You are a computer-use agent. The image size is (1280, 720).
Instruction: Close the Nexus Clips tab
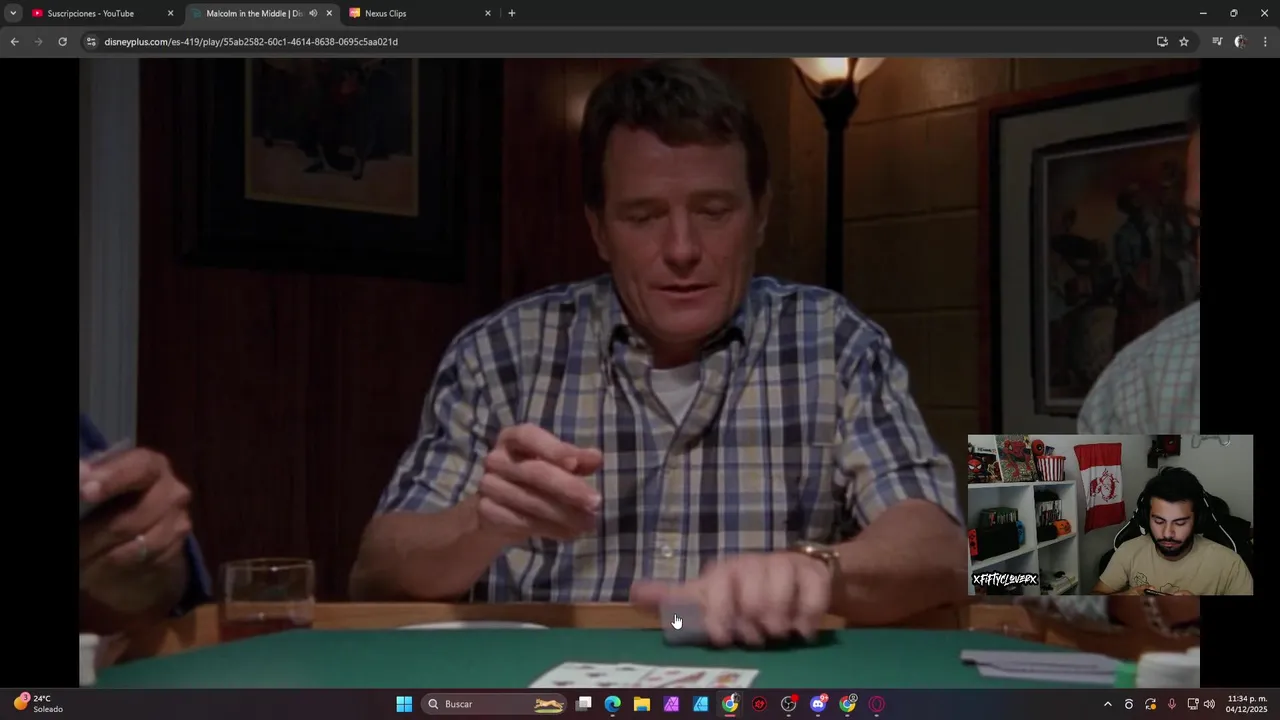coord(488,14)
